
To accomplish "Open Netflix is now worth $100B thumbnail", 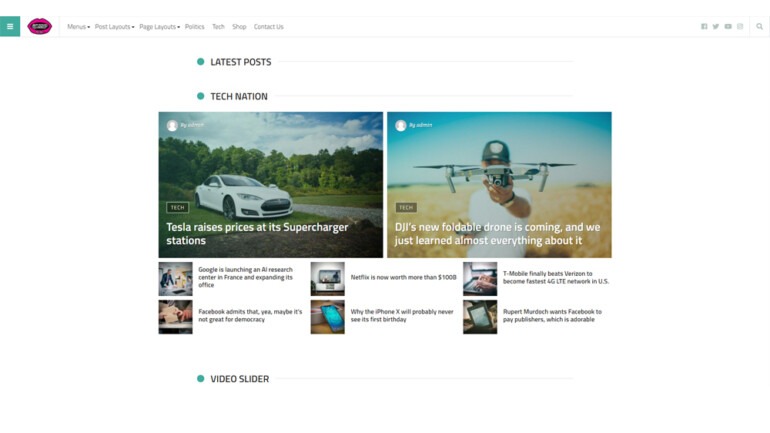I will click(327, 278).
